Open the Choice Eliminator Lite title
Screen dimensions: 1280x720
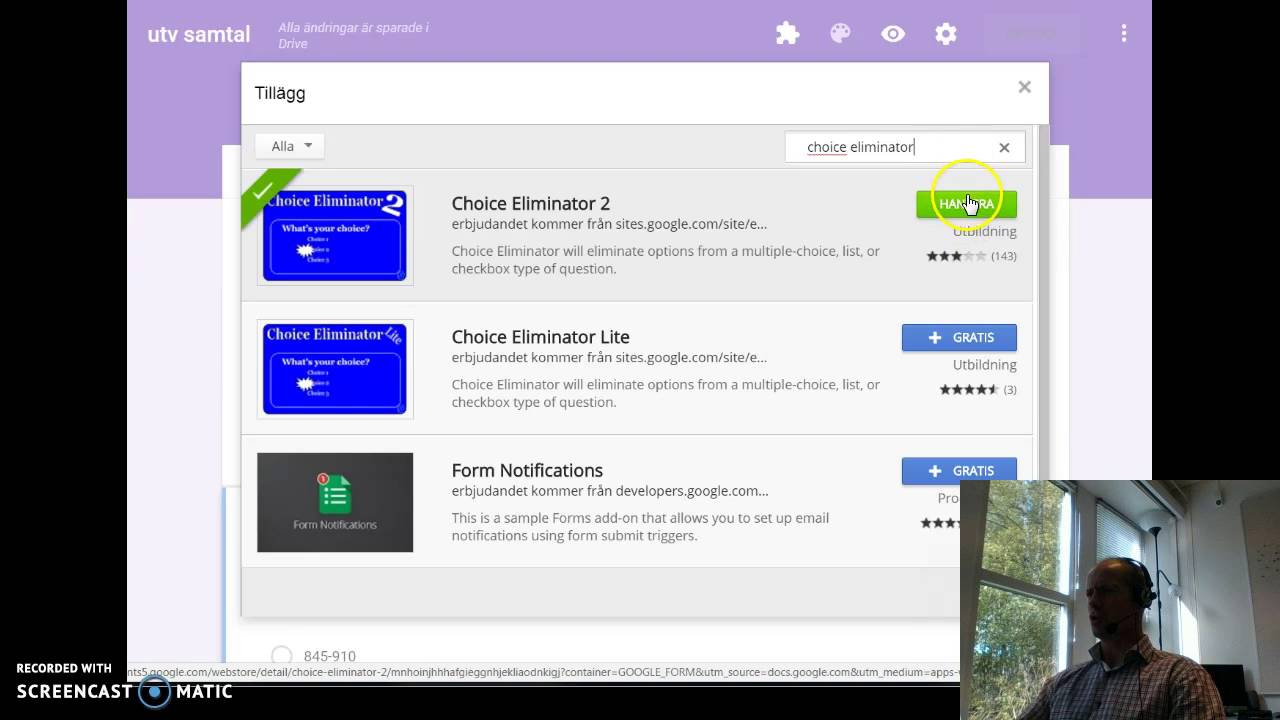coord(541,337)
